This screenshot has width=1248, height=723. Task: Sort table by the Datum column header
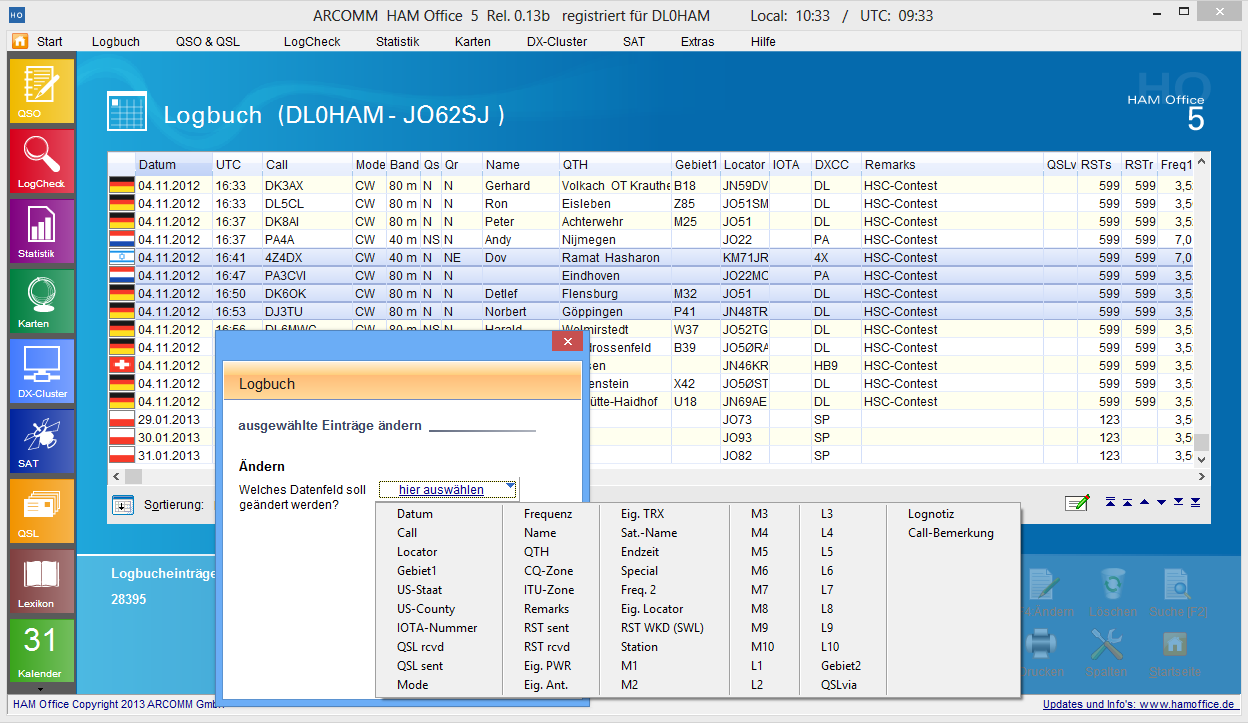(x=173, y=165)
